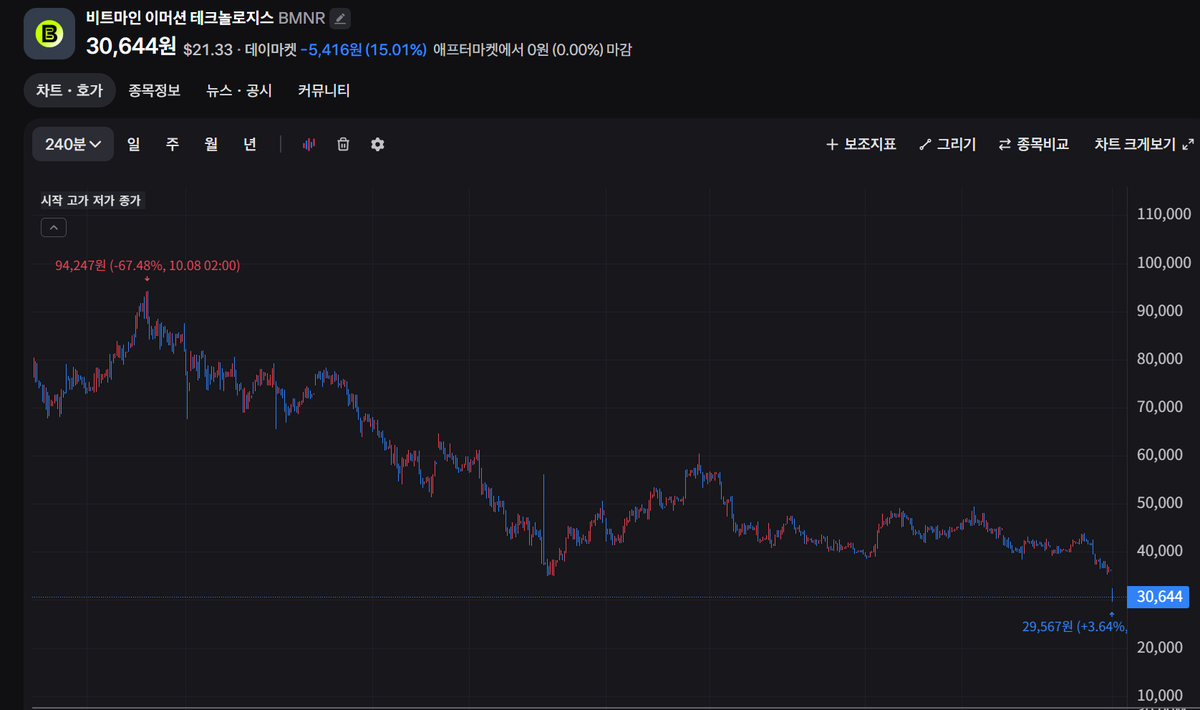
Task: Open the candlestick chart type icon
Action: point(309,144)
